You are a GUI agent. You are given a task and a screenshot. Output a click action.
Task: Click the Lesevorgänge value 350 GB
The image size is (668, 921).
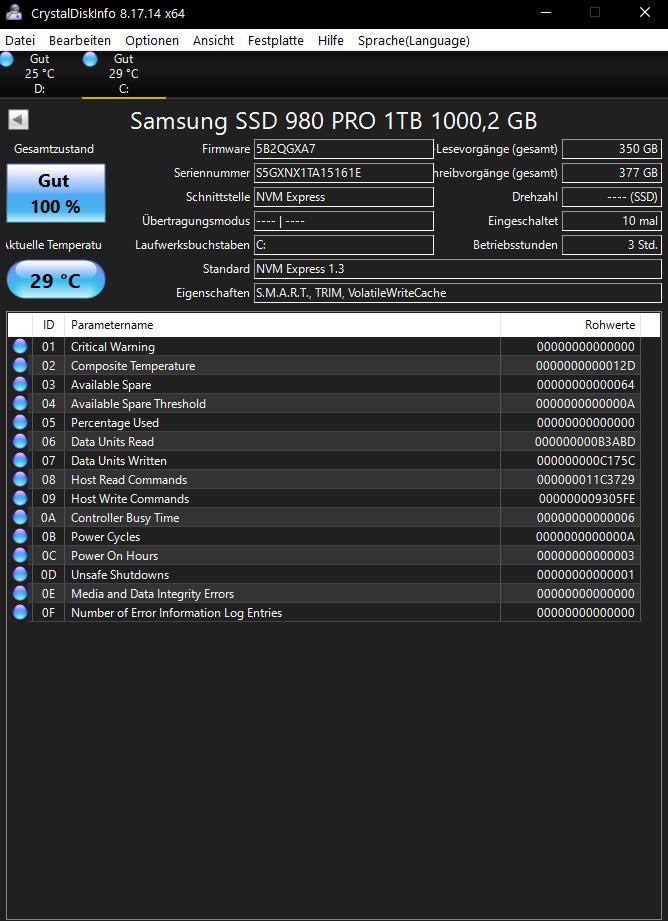(612, 149)
